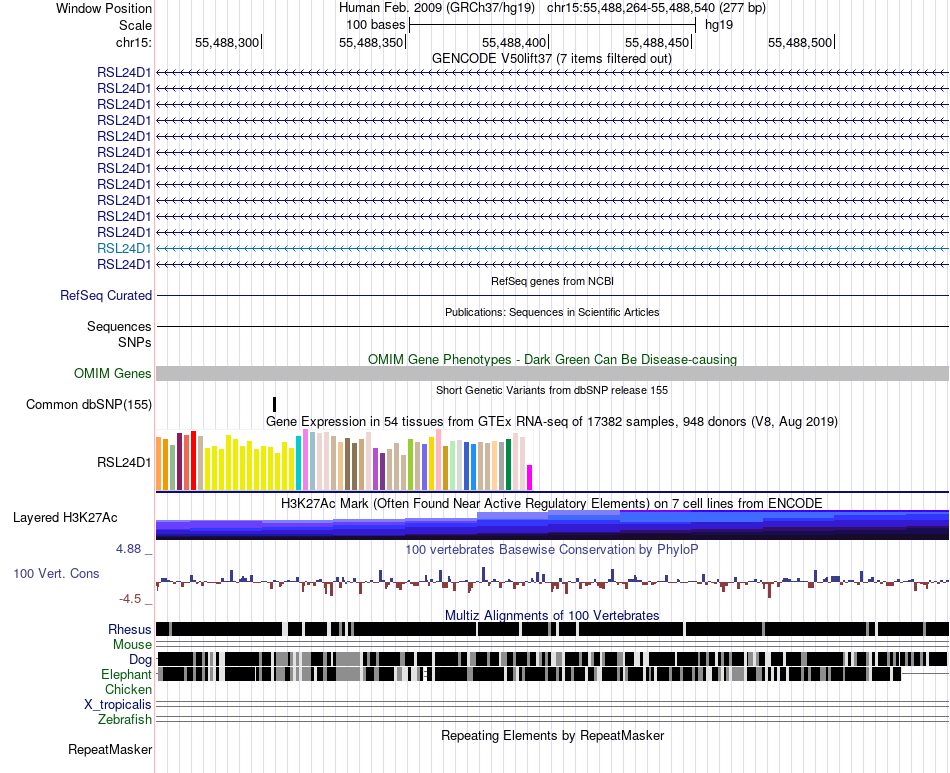Viewport: 950px width, 773px height.
Task: Open the GENCODE V50lift37 track title
Action: coord(551,59)
